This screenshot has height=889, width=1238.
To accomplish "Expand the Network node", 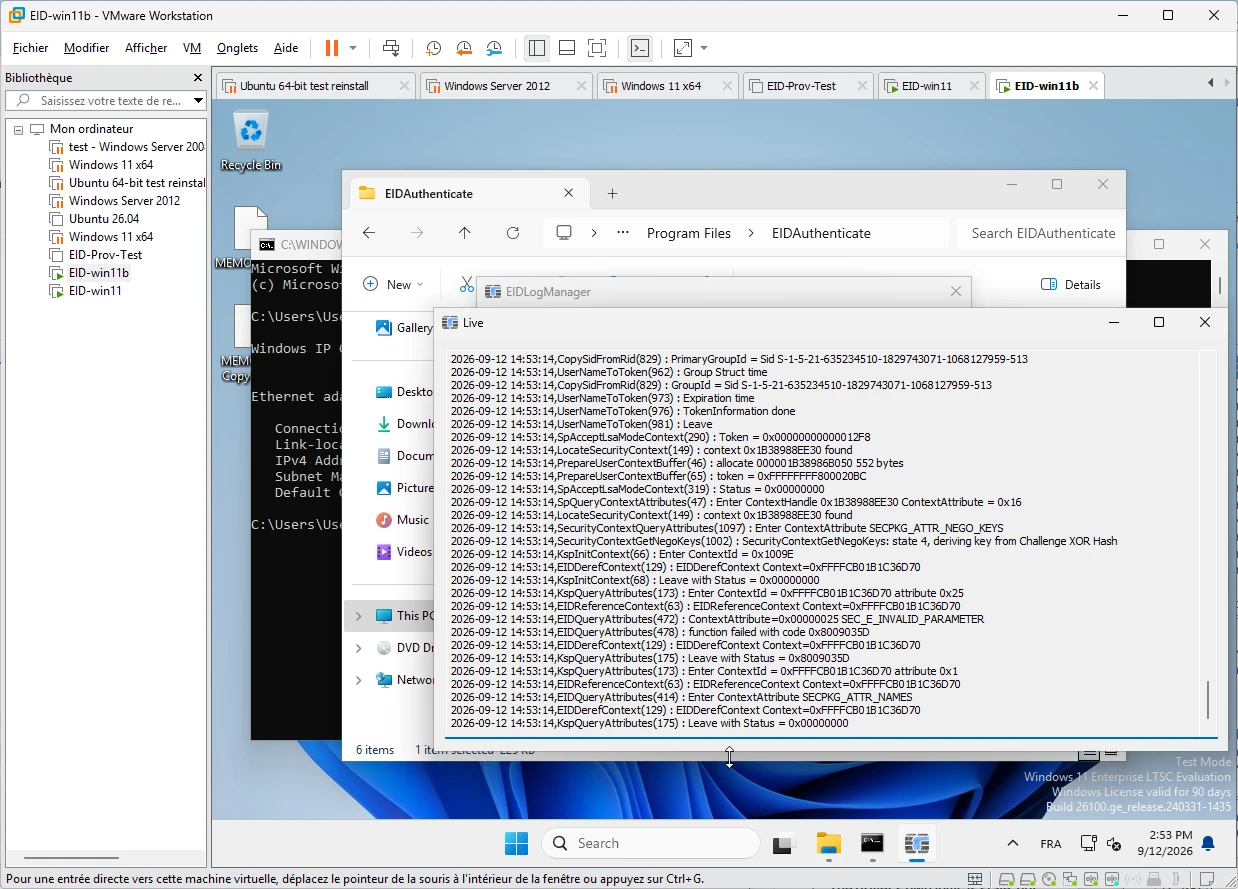I will [x=359, y=680].
